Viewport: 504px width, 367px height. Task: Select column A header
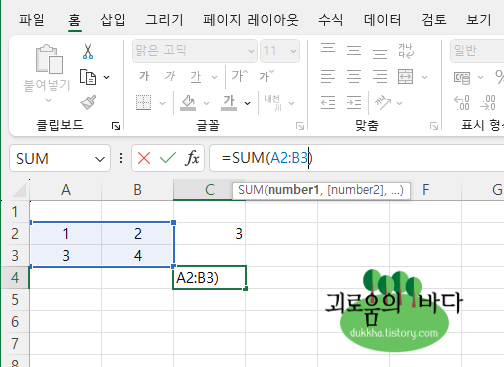point(66,190)
